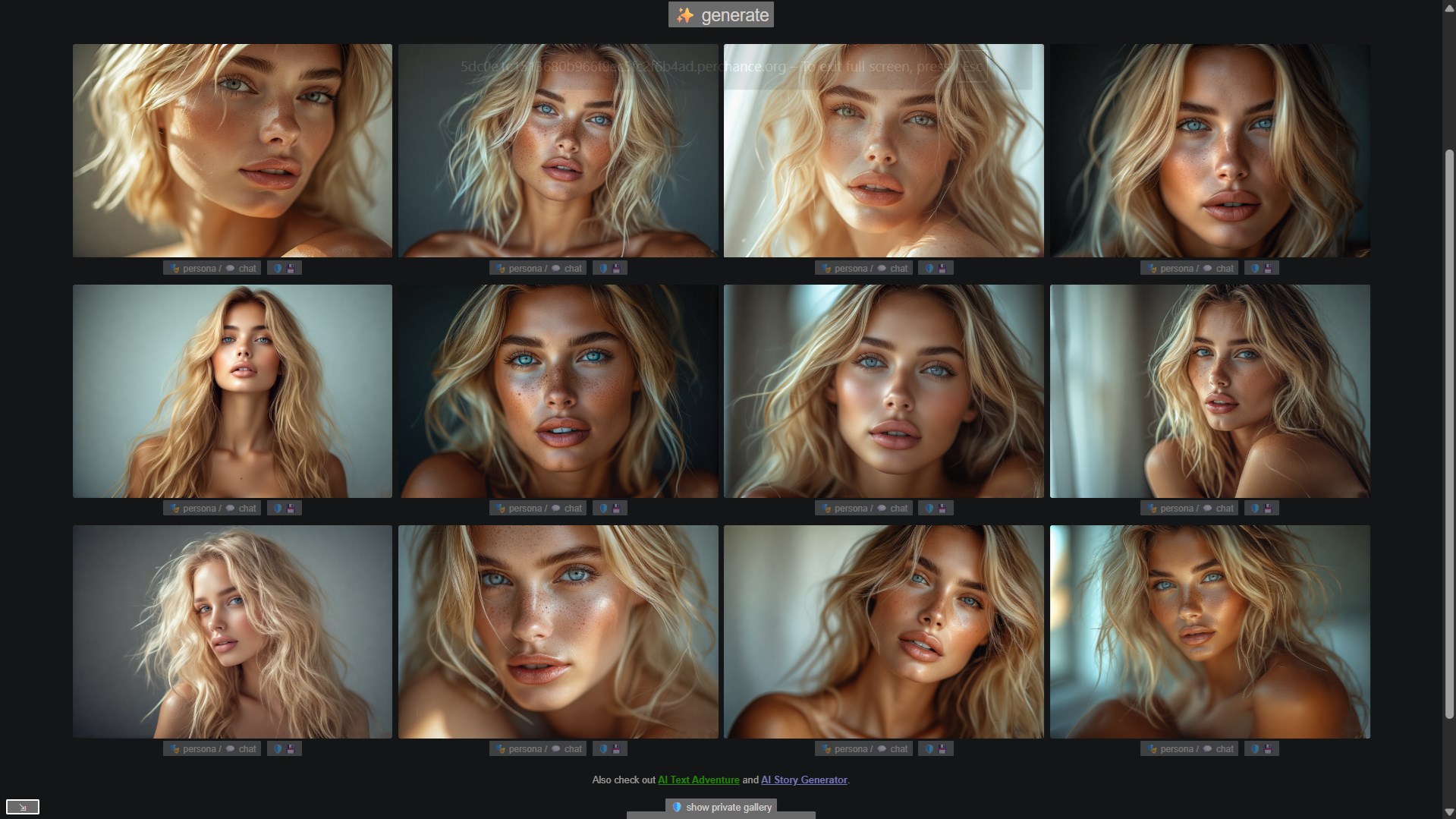Click the vertical scrollbar thumb on the right

coord(1449,434)
